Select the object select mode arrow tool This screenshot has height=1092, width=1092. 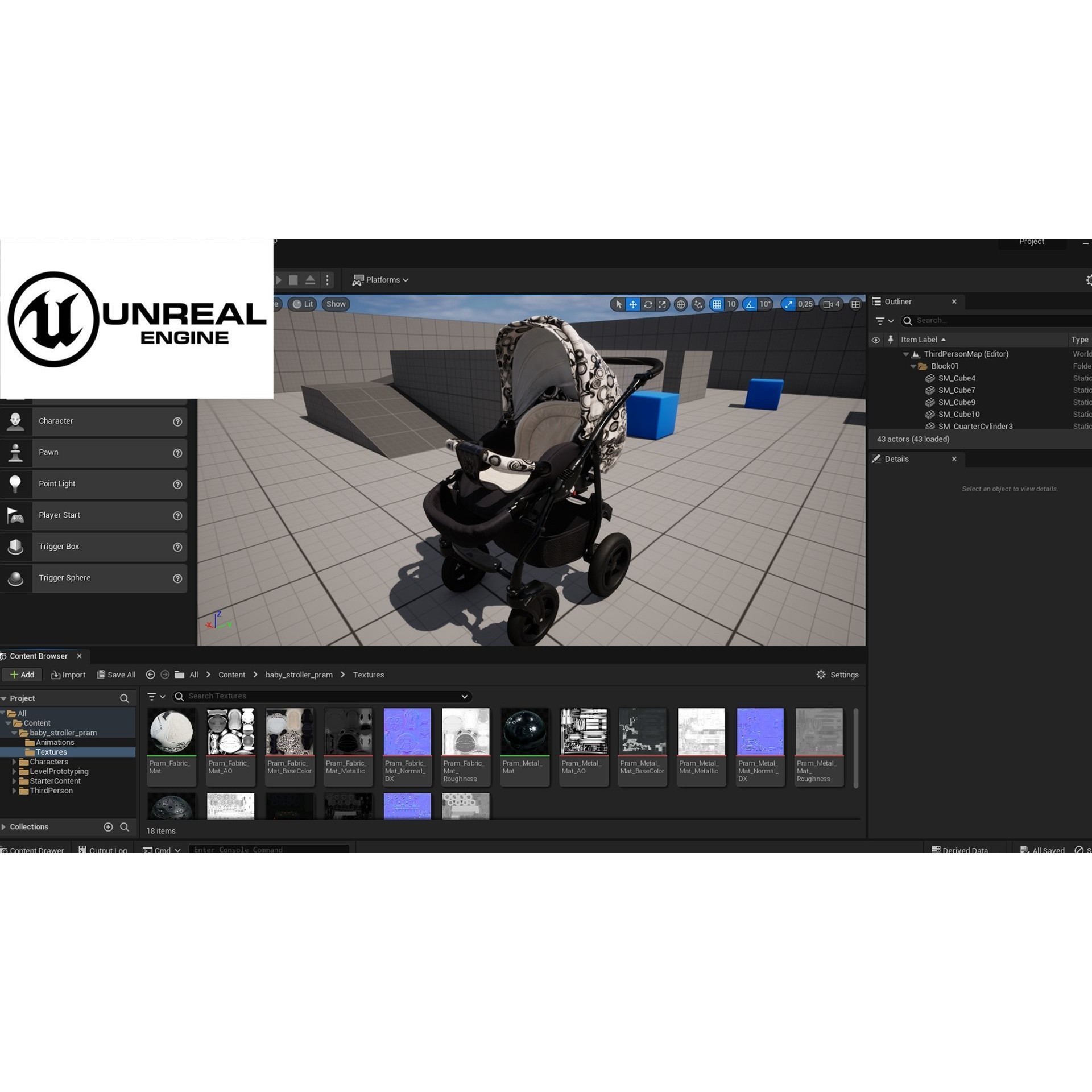coord(618,304)
